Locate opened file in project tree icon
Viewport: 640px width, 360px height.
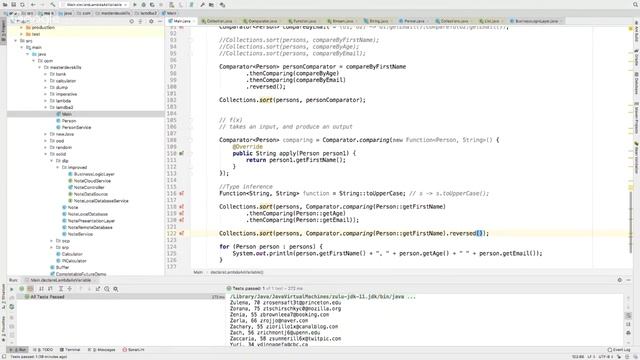(x=131, y=21)
